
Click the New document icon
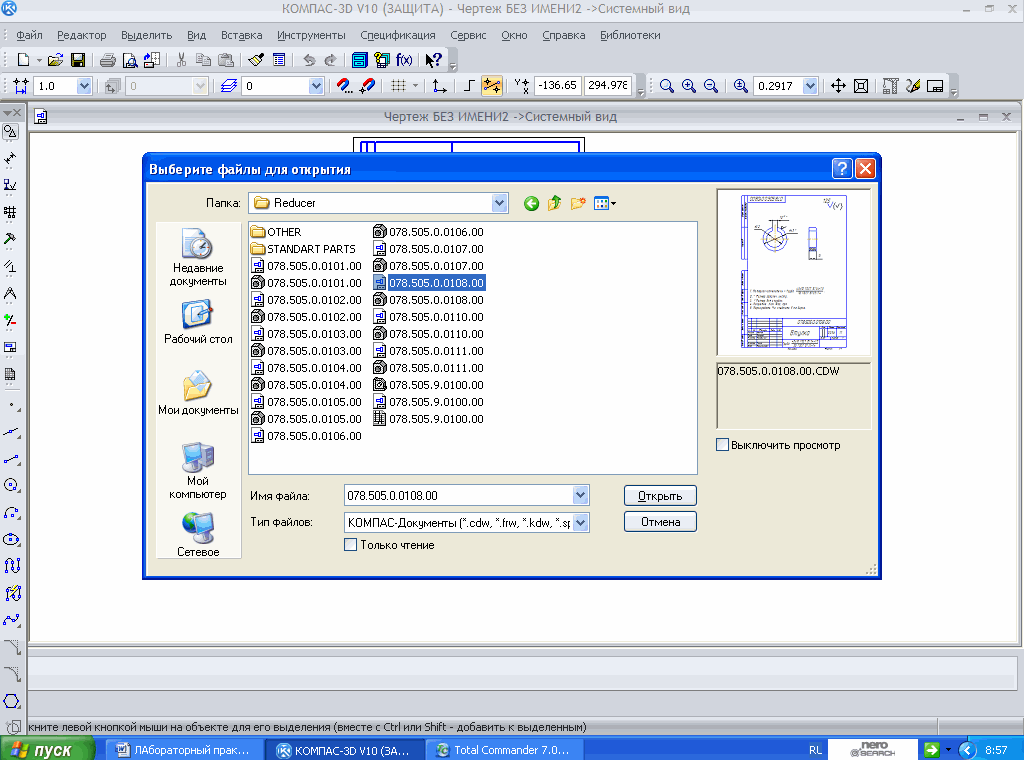[24, 60]
